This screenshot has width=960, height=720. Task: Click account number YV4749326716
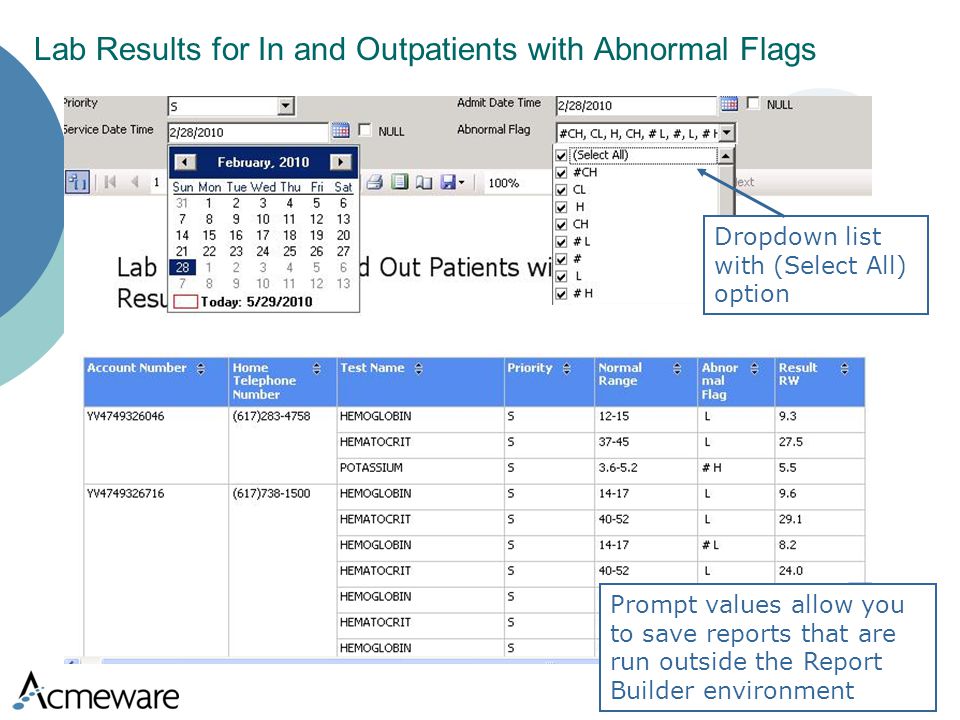click(126, 493)
